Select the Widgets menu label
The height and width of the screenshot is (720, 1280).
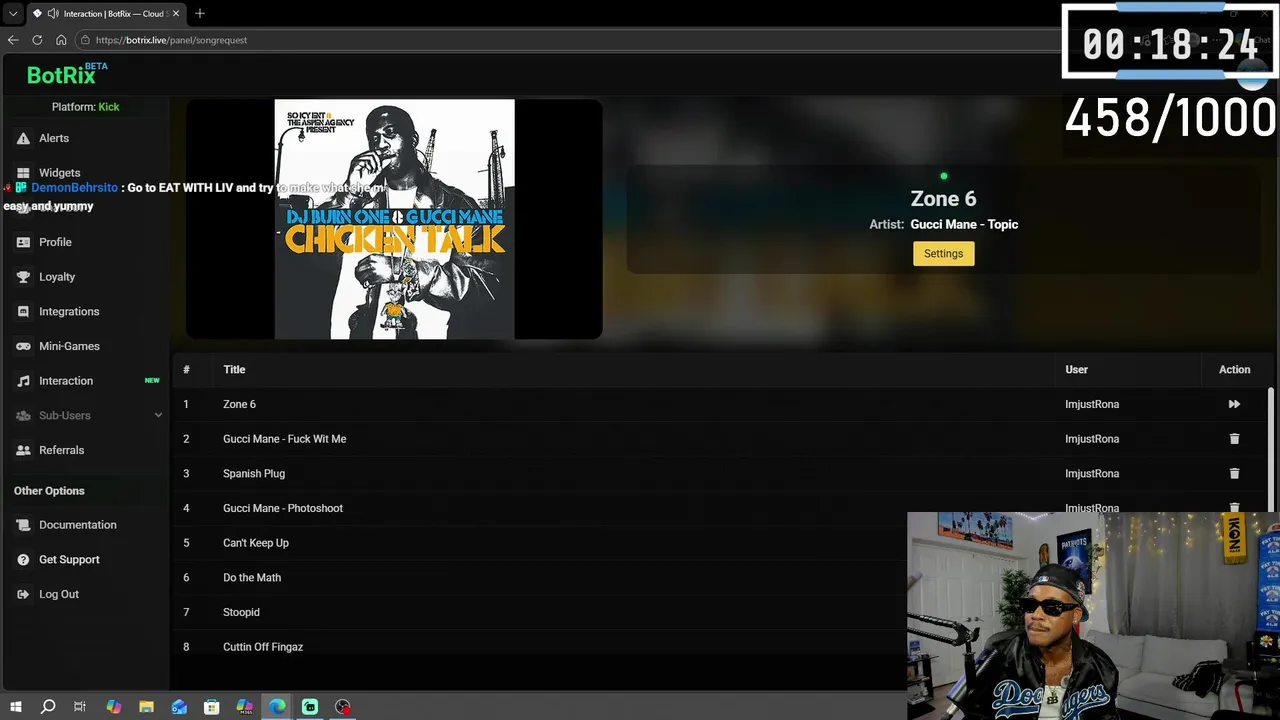click(60, 173)
